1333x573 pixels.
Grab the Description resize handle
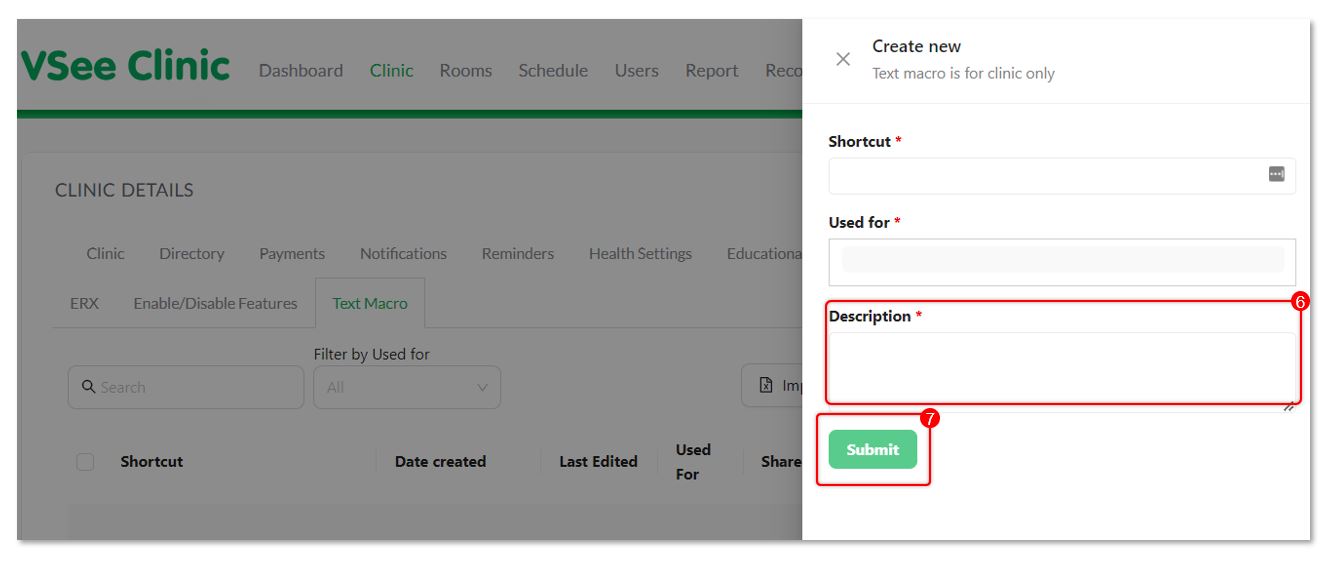[1289, 407]
